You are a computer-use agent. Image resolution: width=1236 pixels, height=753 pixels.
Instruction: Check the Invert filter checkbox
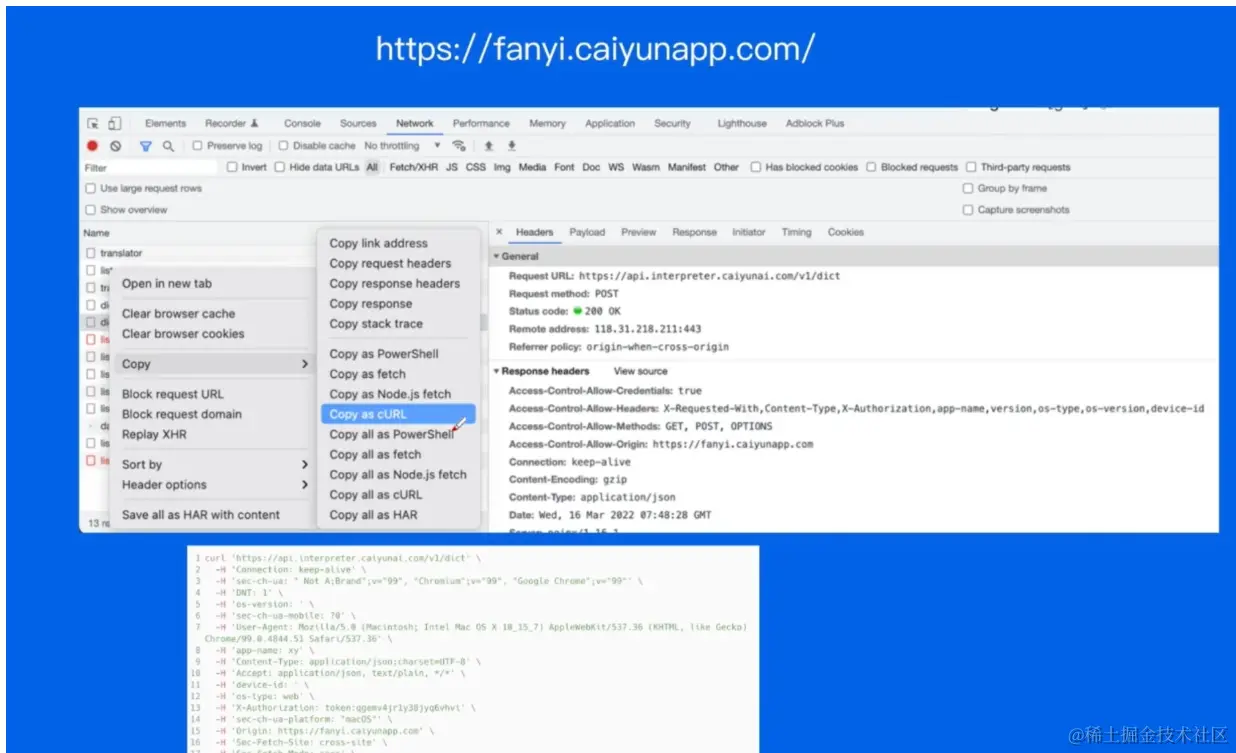coord(232,168)
